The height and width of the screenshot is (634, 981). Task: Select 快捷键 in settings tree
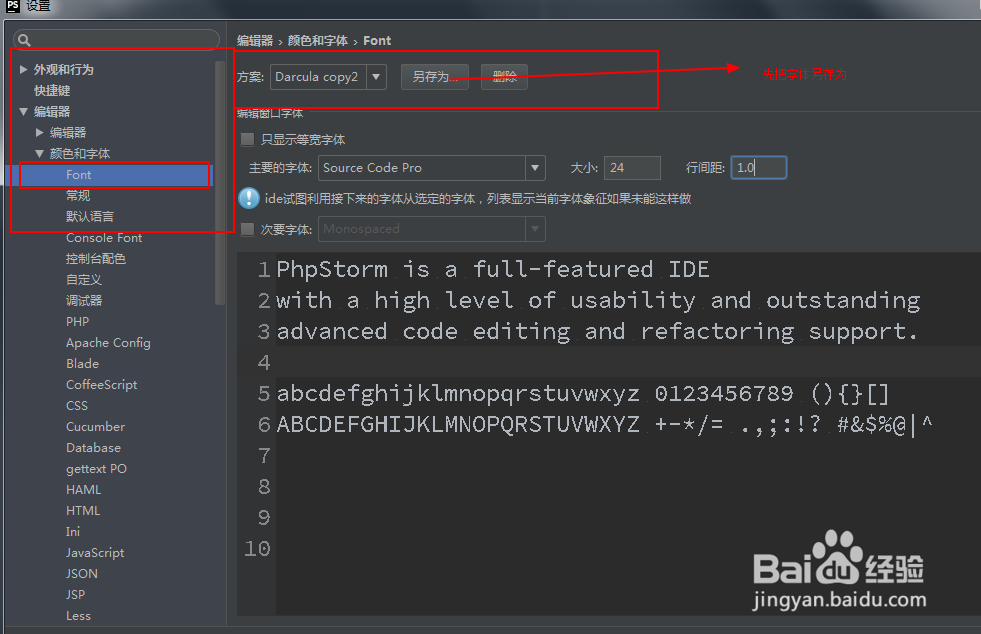[x=52, y=91]
